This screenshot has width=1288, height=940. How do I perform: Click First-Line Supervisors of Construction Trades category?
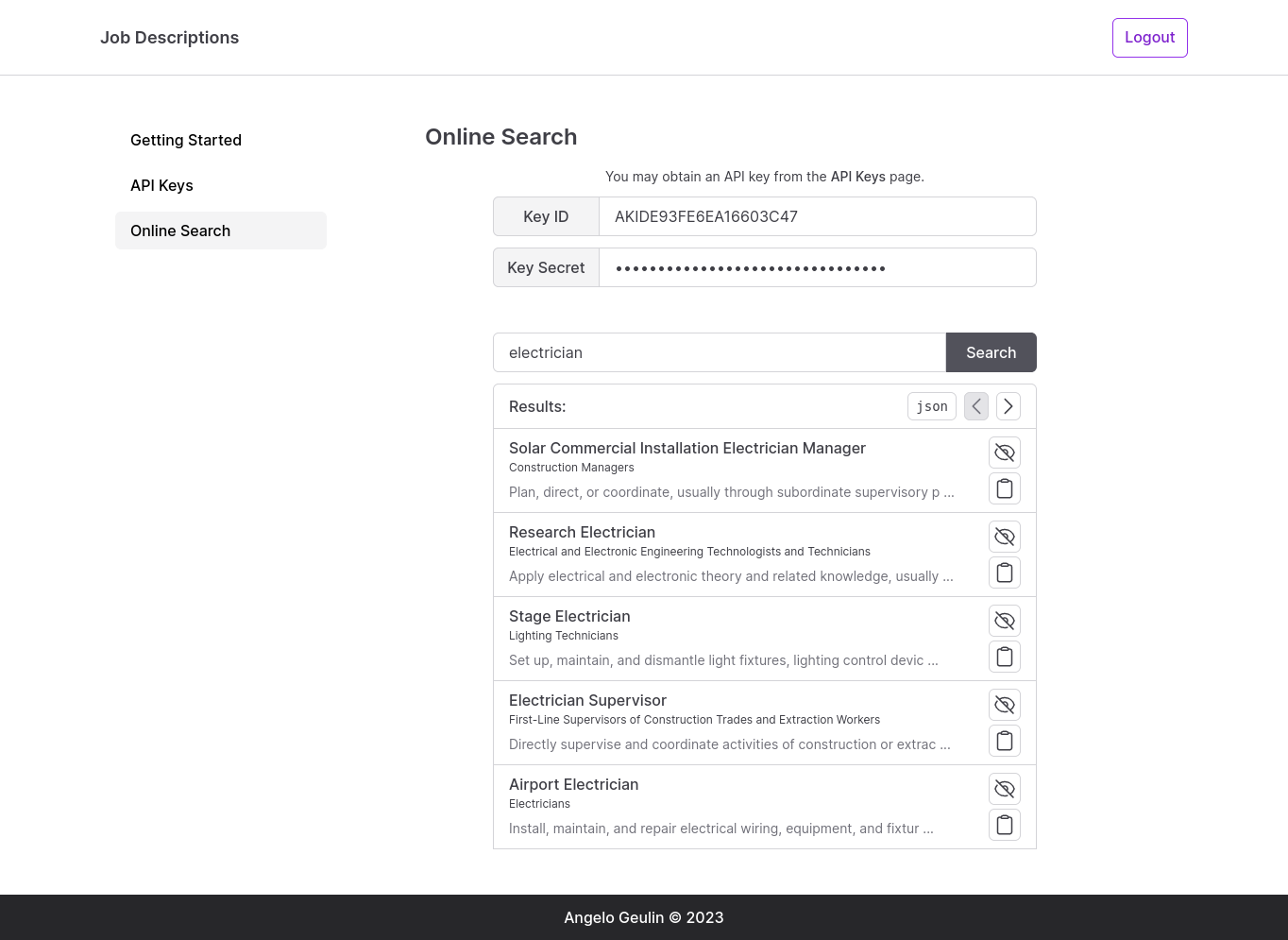tap(694, 720)
